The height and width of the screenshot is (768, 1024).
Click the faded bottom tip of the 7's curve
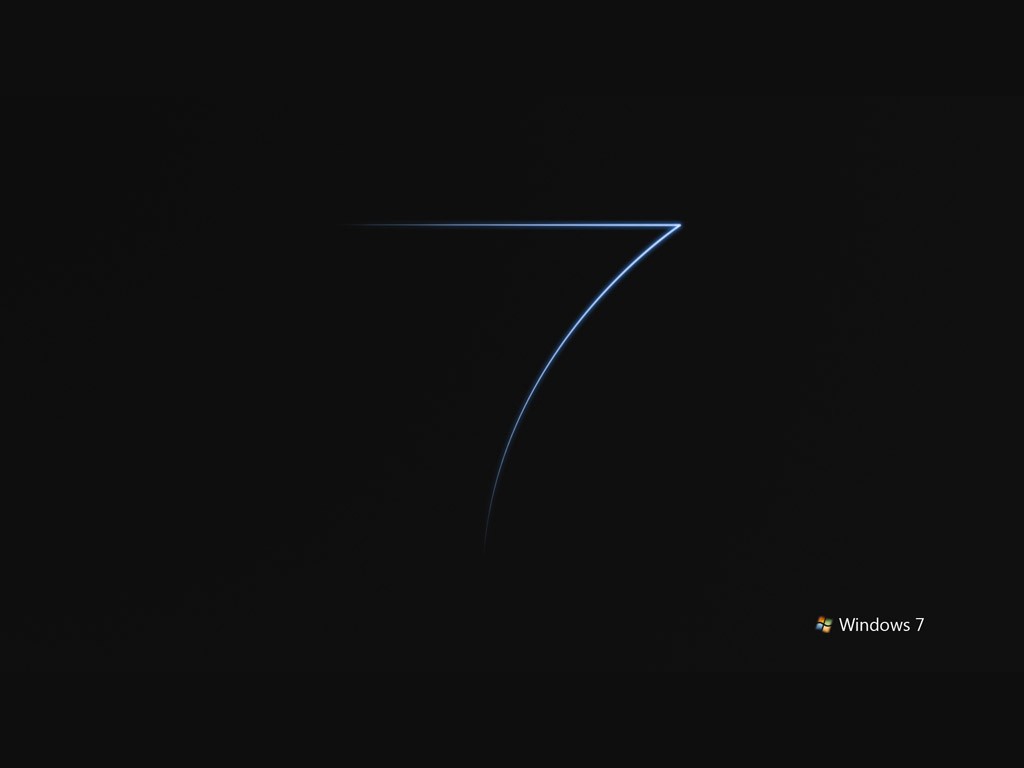(485, 545)
